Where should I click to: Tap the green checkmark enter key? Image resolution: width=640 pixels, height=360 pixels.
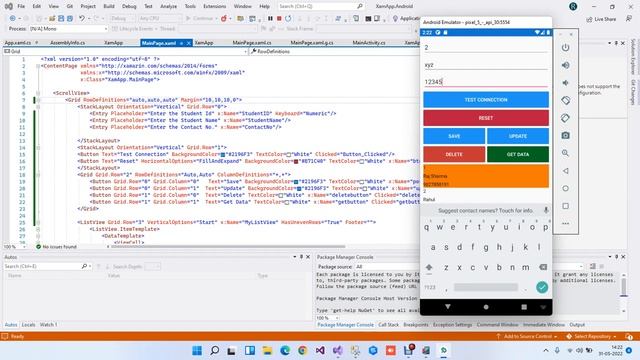coord(542,287)
